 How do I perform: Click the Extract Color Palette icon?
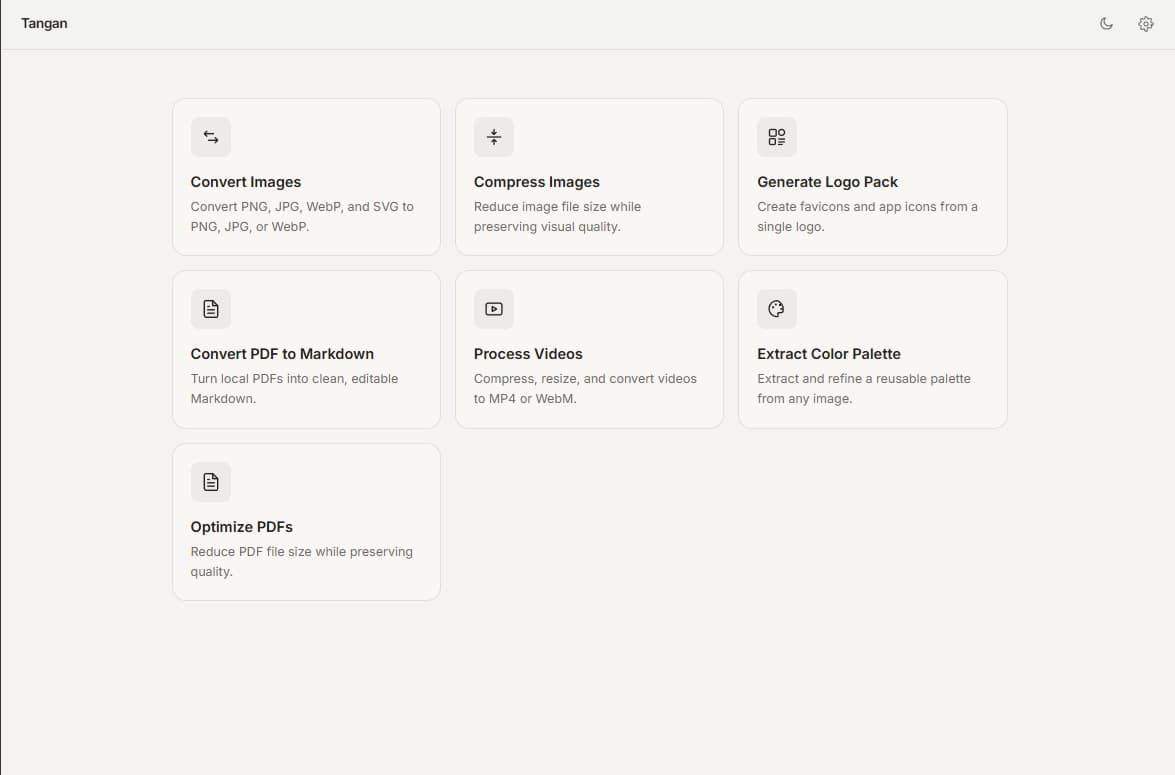(776, 309)
